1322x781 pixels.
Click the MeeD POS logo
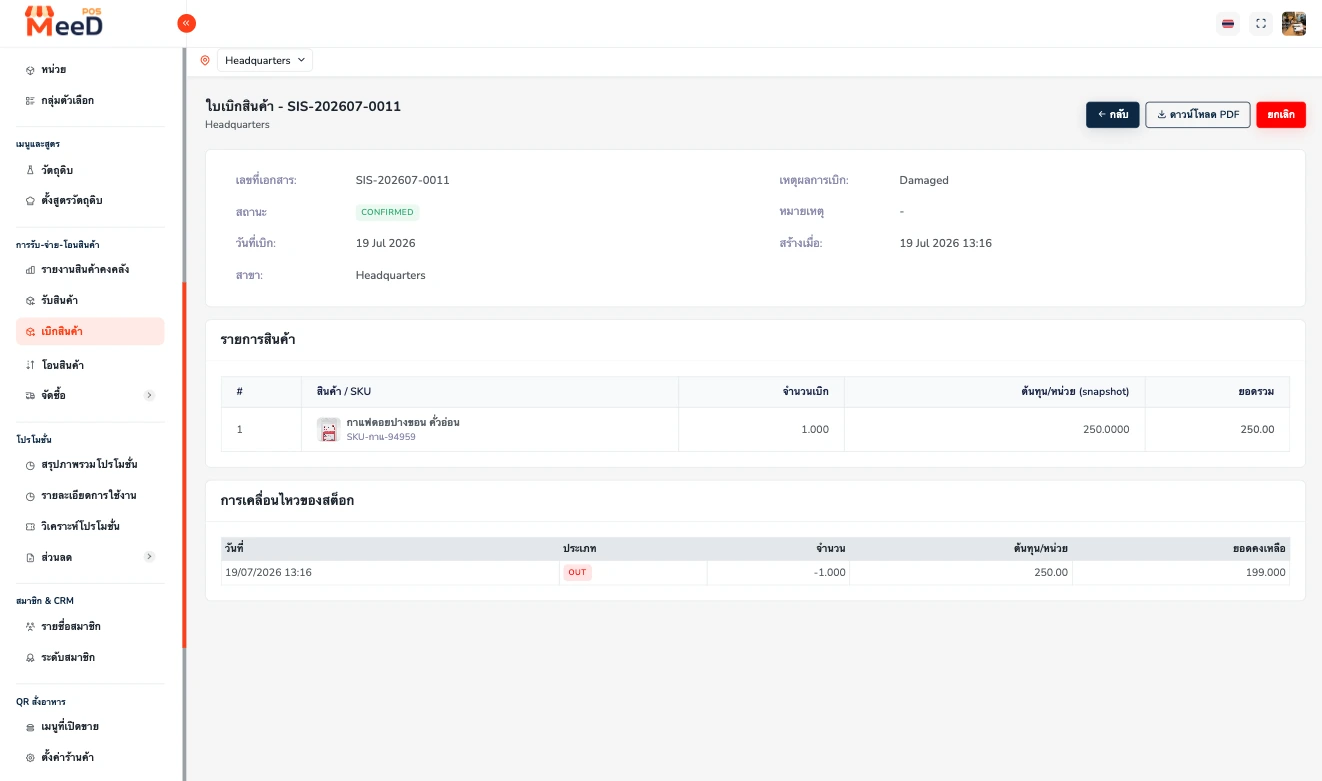(64, 21)
